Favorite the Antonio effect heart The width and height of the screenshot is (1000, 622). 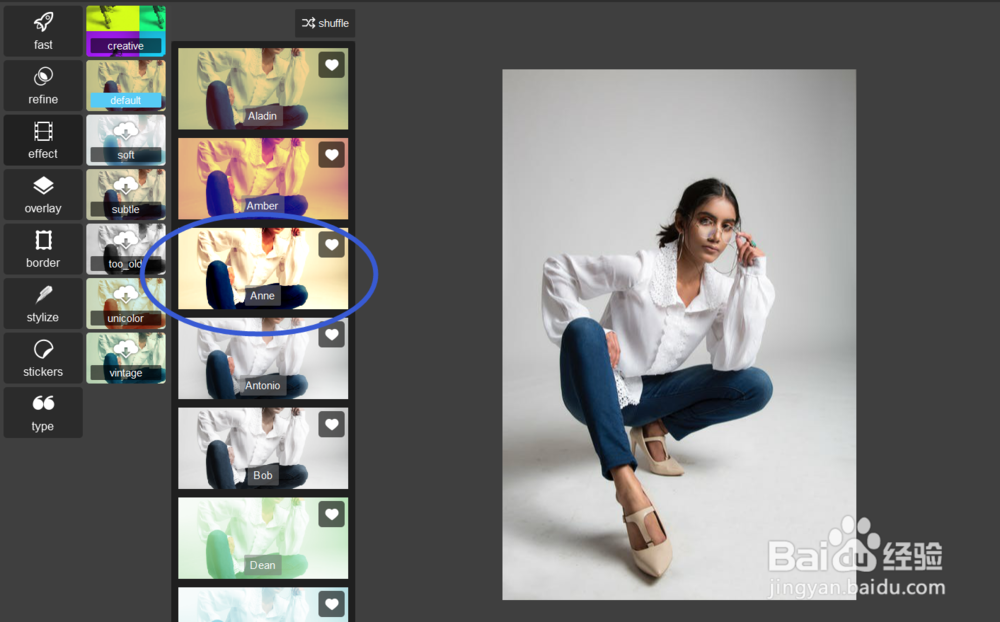[x=332, y=334]
